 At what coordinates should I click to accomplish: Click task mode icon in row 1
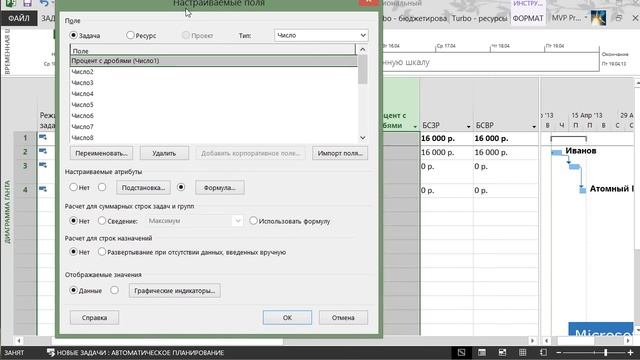(x=43, y=138)
